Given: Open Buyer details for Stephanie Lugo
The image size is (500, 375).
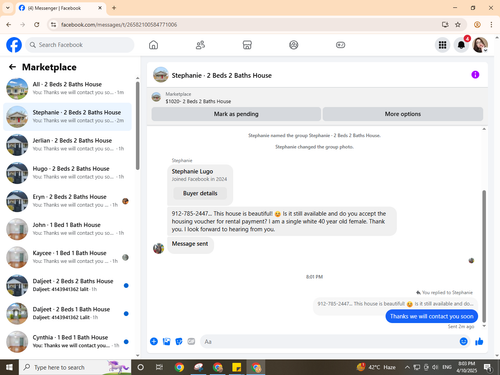Looking at the screenshot, I should click(200, 193).
